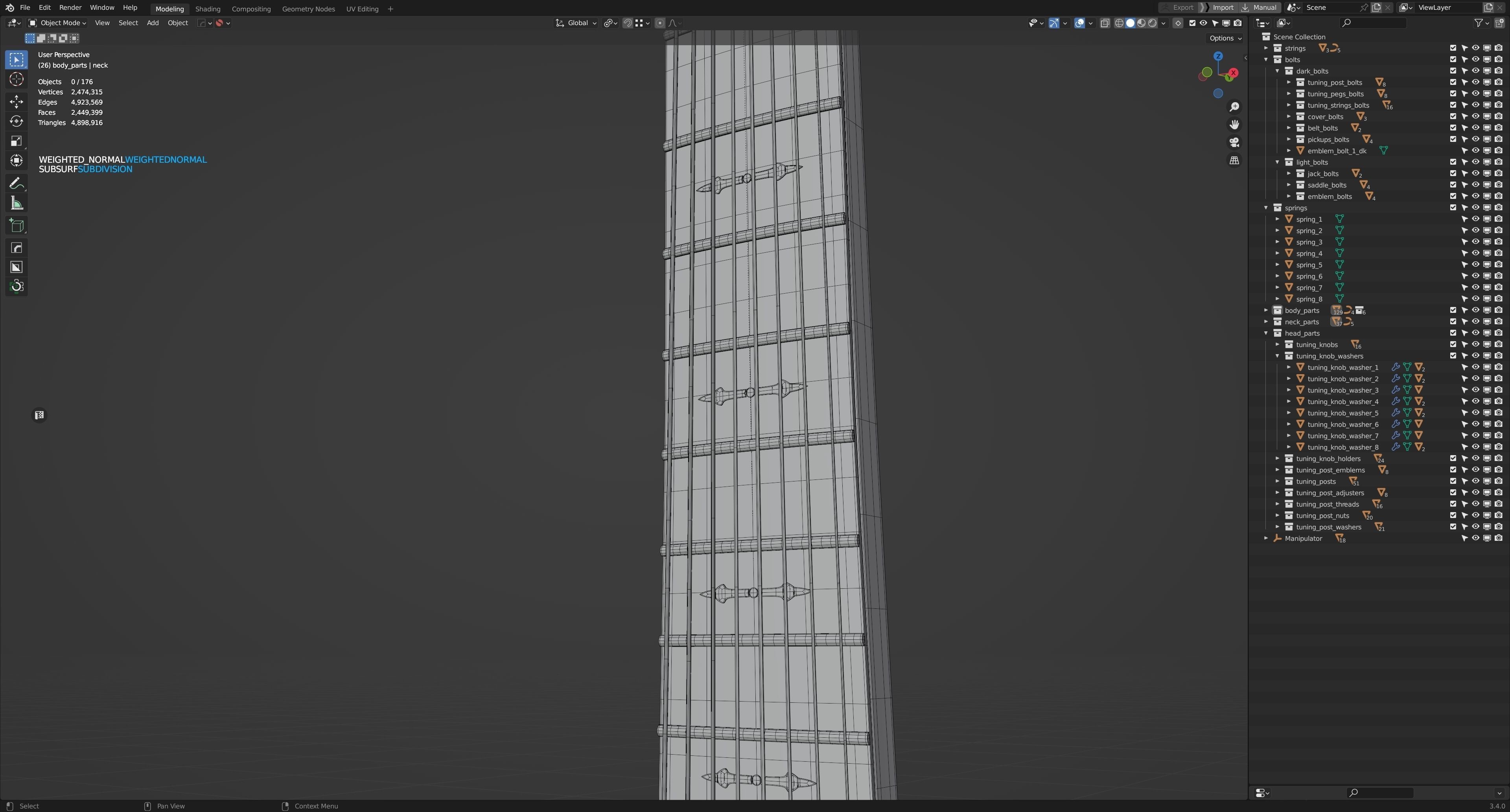The image size is (1510, 812).
Task: Toggle camera view in viewport
Action: (1234, 142)
